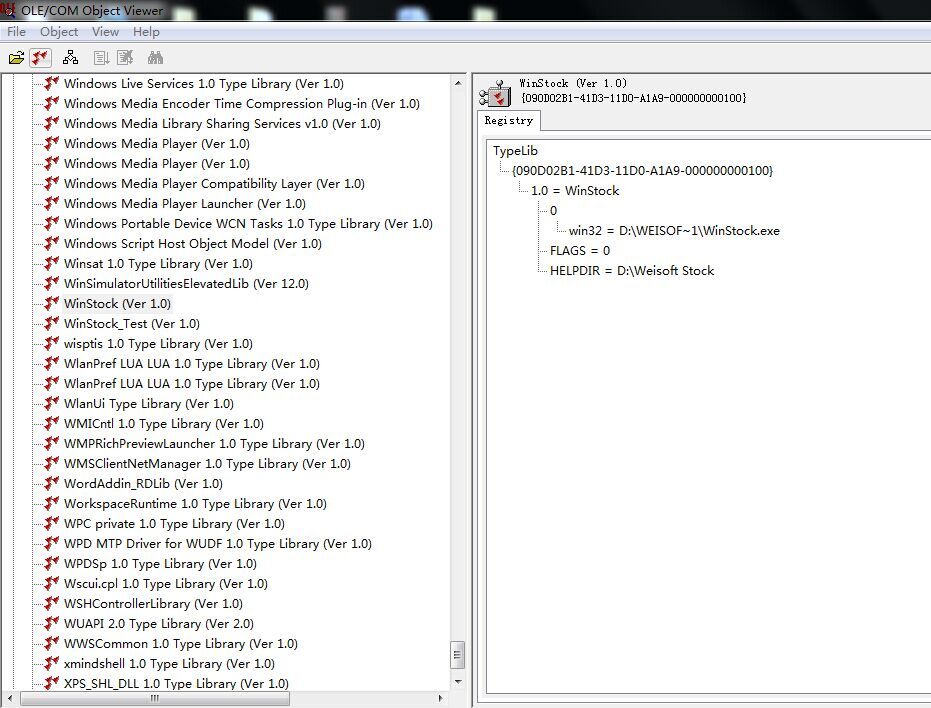Select XPS_SHL_DLL 1.0 Type Library entry
Image resolution: width=931 pixels, height=708 pixels.
176,683
